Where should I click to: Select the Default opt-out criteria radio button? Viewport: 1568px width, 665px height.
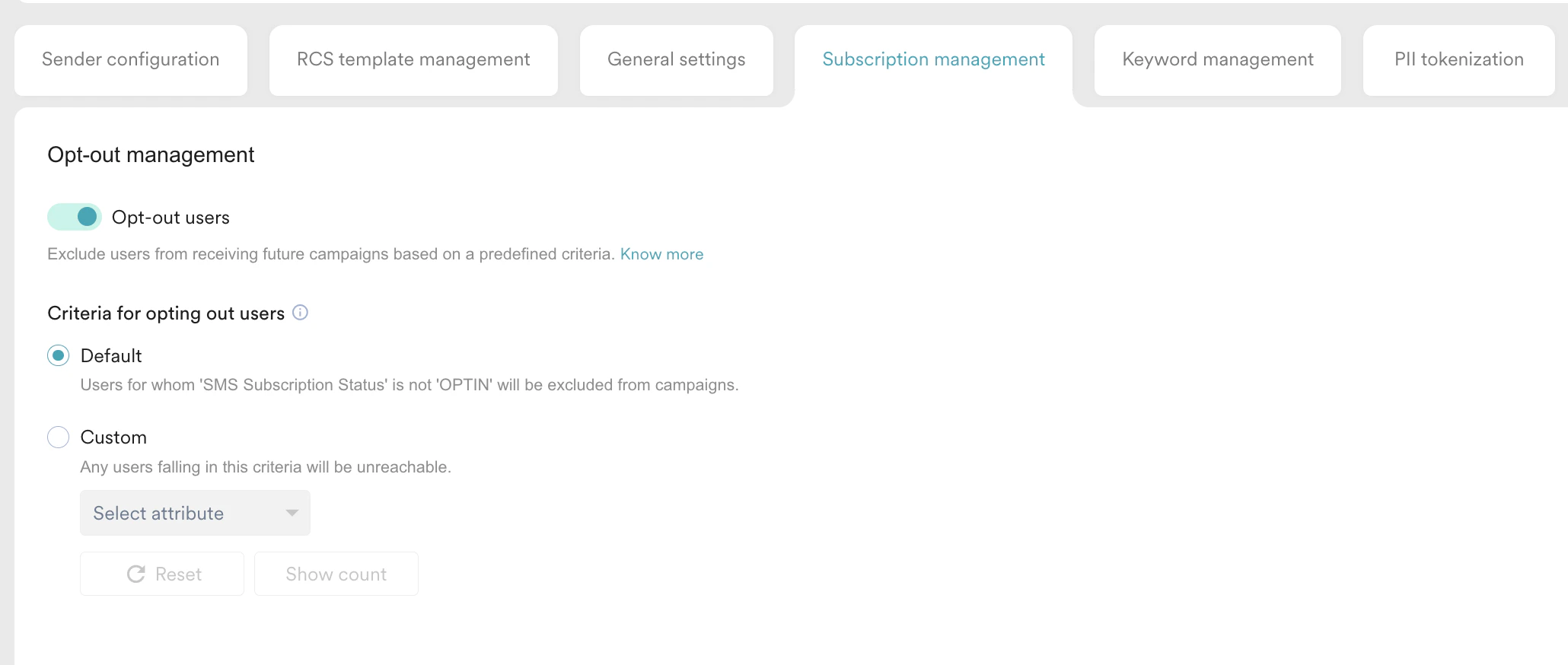(58, 355)
